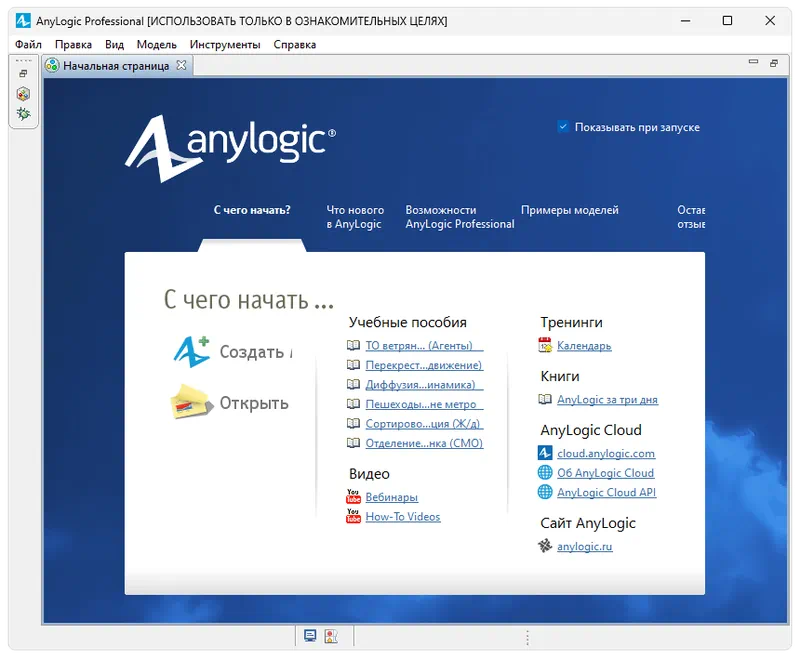Open the Справка menu
Viewport: 800px width, 660px height.
point(294,44)
